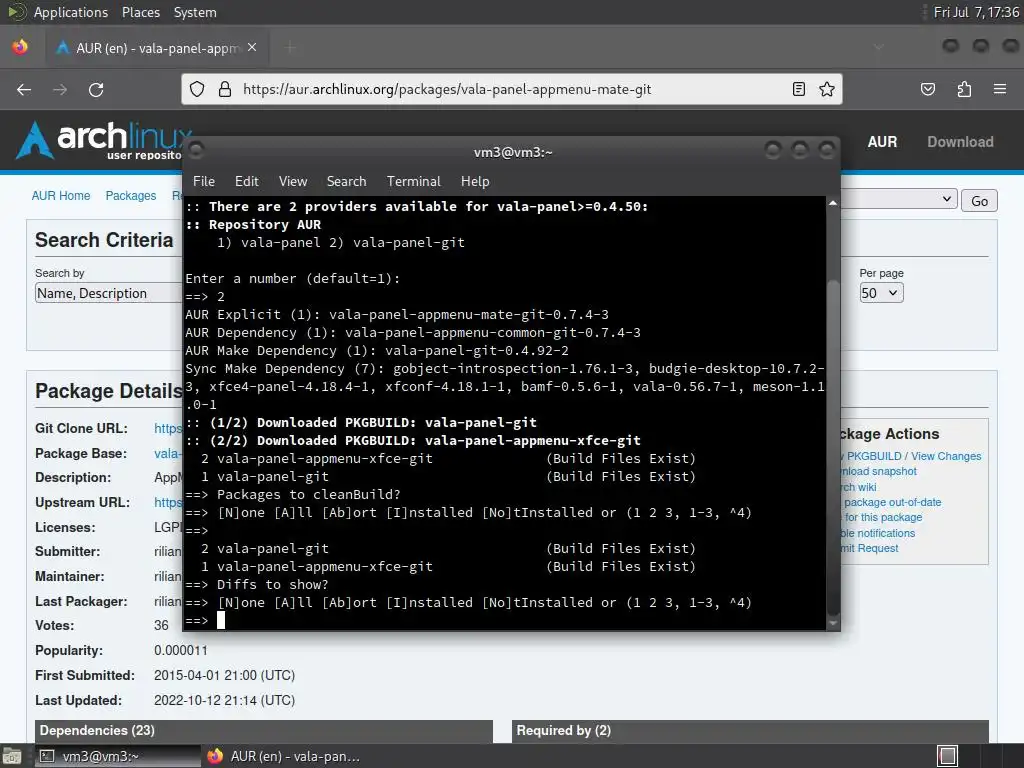Screen dimensions: 1024x768
Task: Click the shield tracking protection icon
Action: point(197,89)
